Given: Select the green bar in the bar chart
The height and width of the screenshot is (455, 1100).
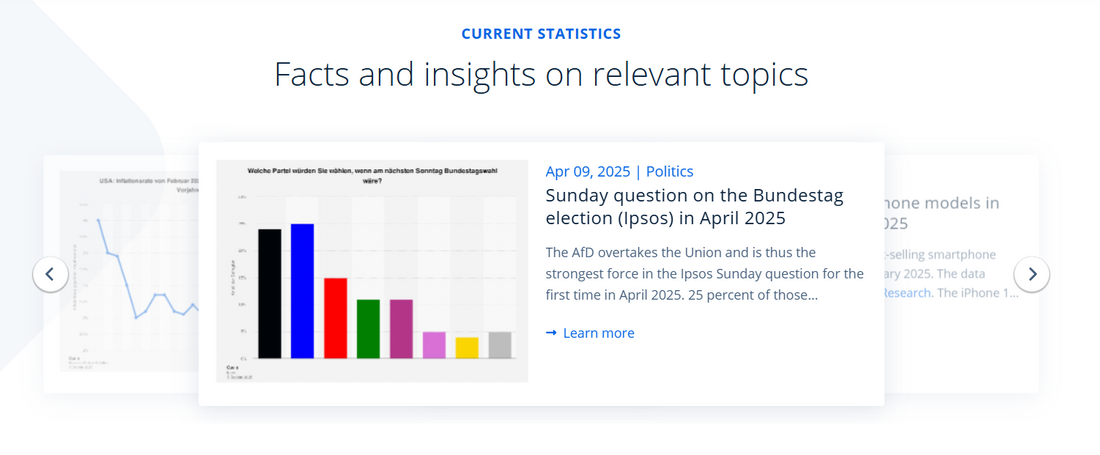Looking at the screenshot, I should (368, 328).
